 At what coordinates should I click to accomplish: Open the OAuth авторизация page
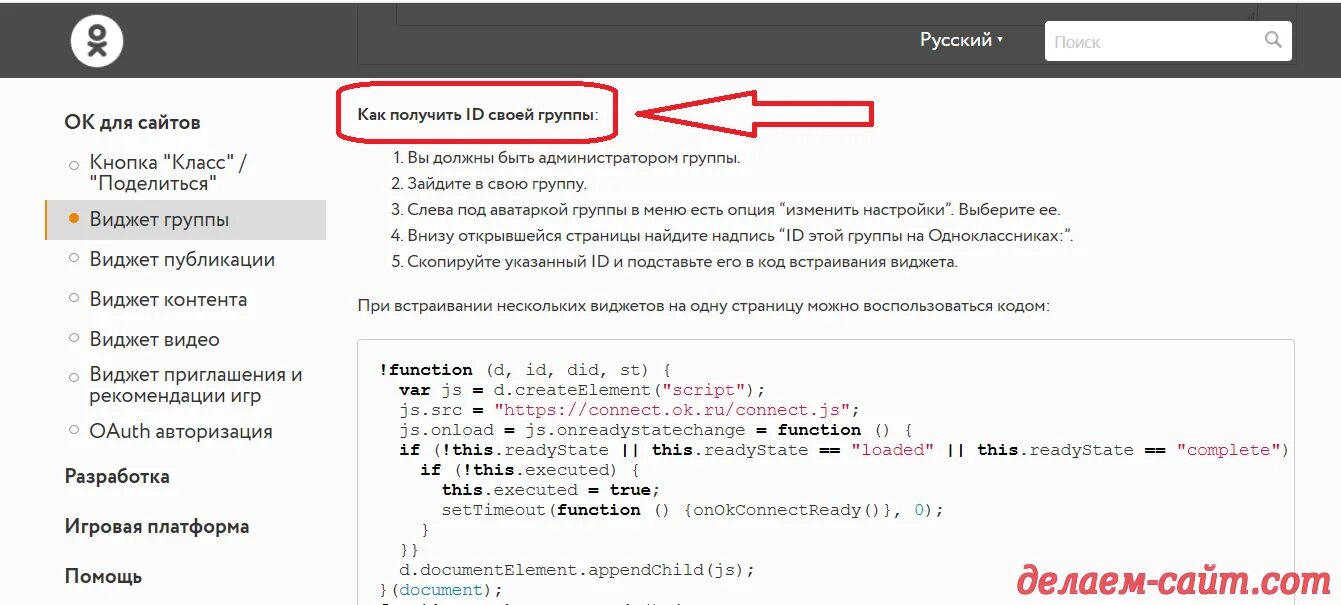click(181, 431)
